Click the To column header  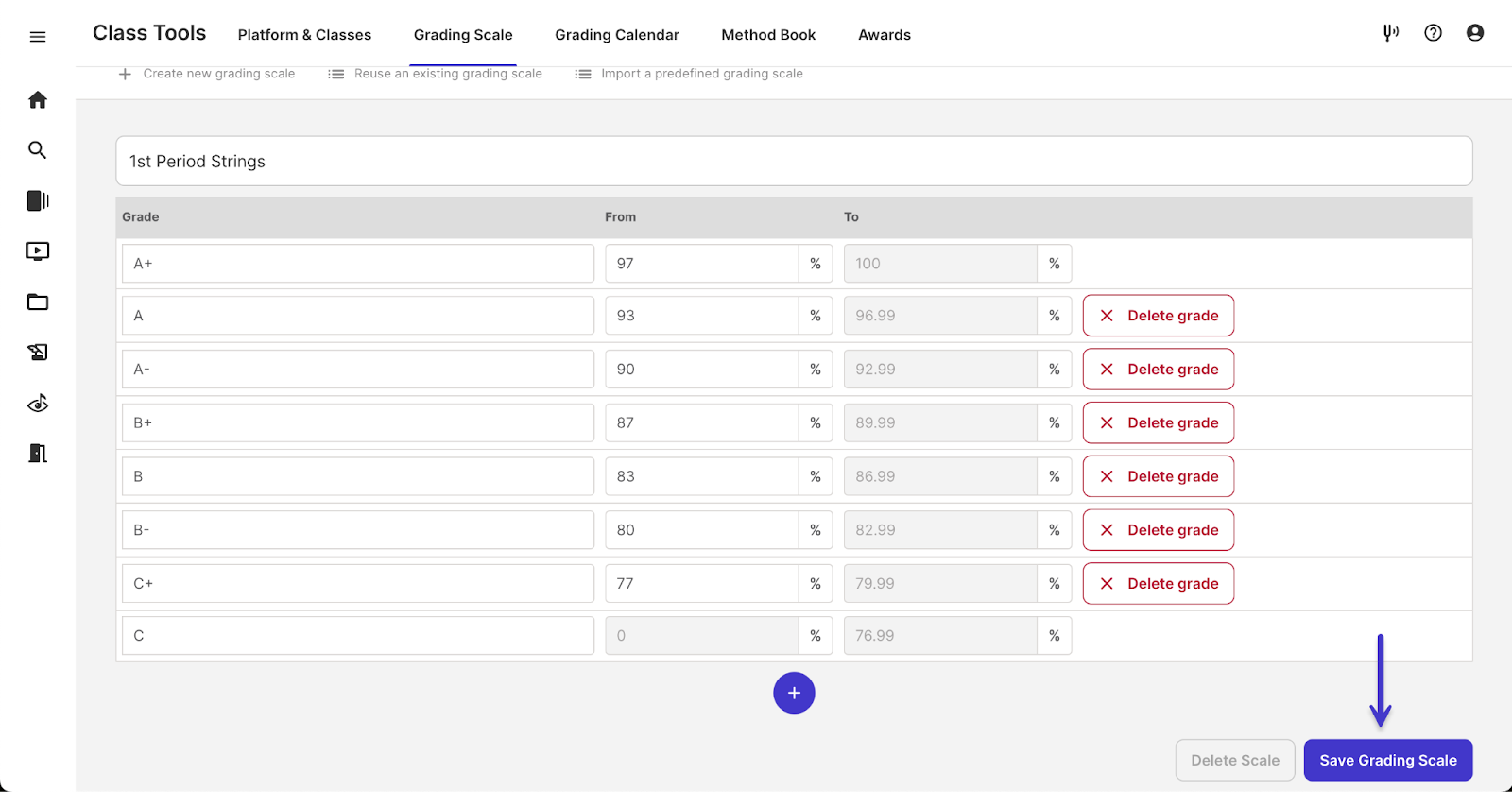point(851,217)
